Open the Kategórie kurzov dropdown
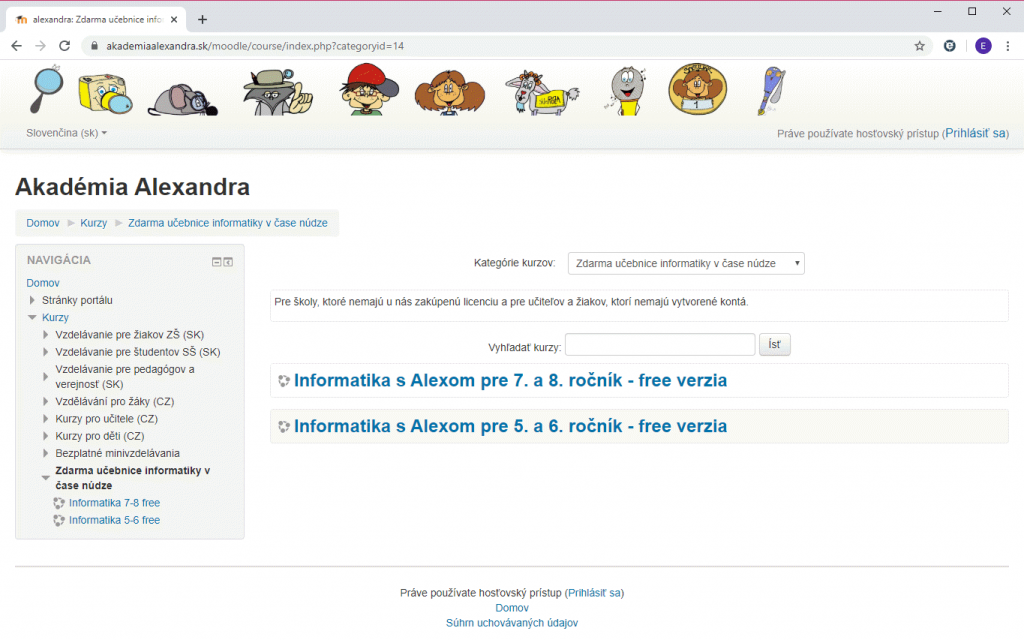The image size is (1024, 640). (x=686, y=263)
